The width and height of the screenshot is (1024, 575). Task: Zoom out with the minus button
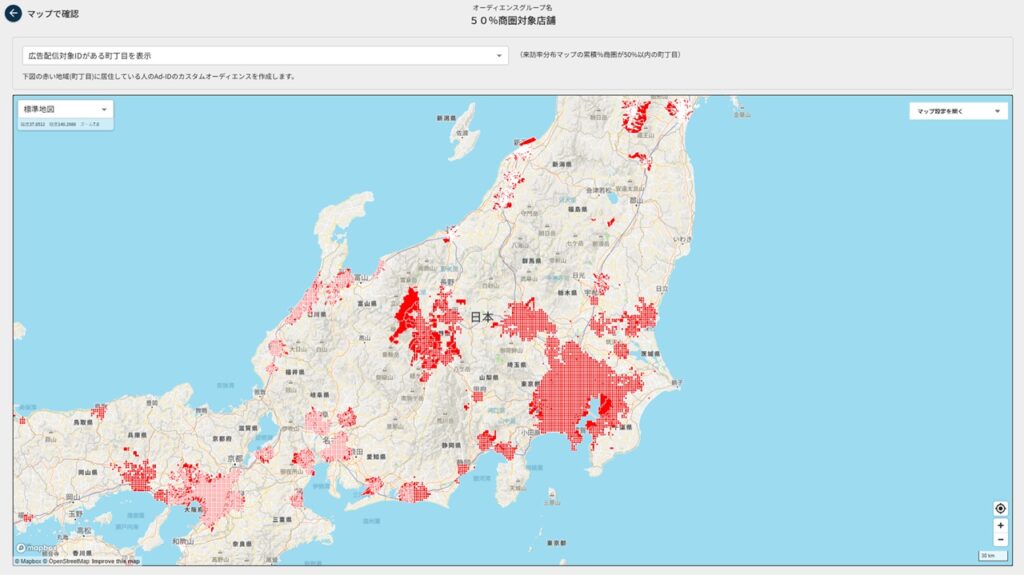(1000, 540)
